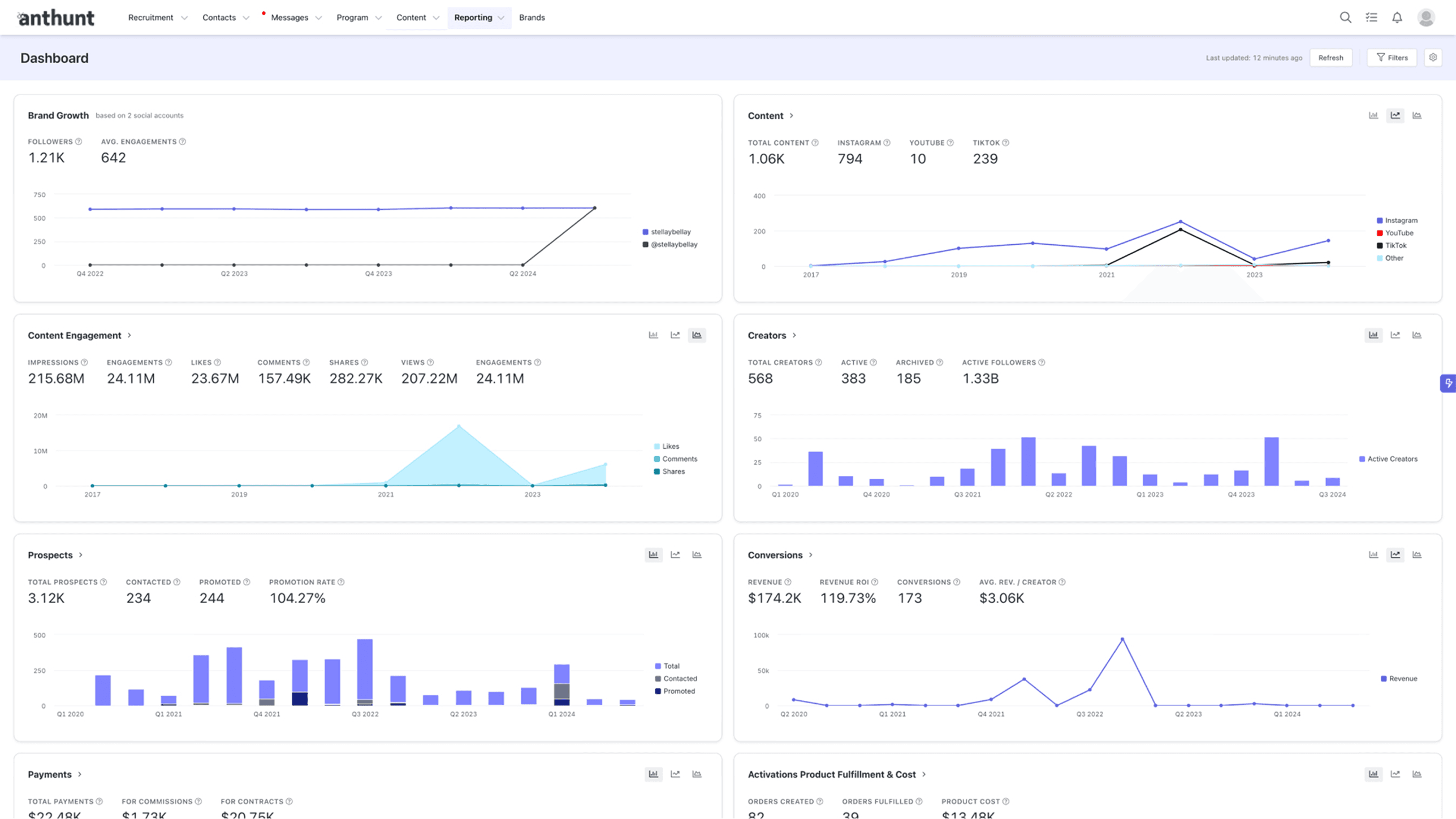
Task: Show info tooltip for Promotion Rate
Action: [x=341, y=582]
